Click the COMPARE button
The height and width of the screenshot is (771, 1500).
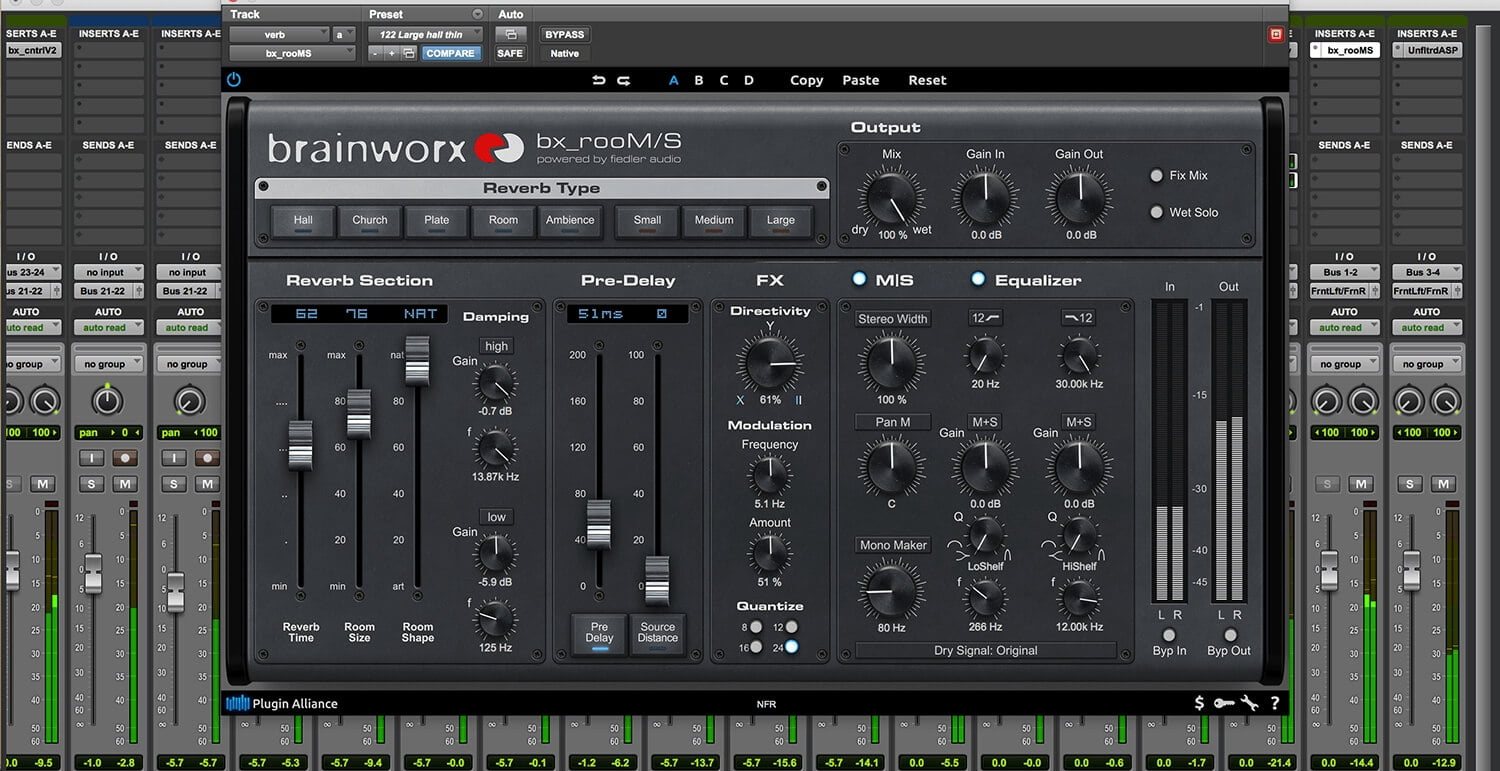pyautogui.click(x=450, y=53)
